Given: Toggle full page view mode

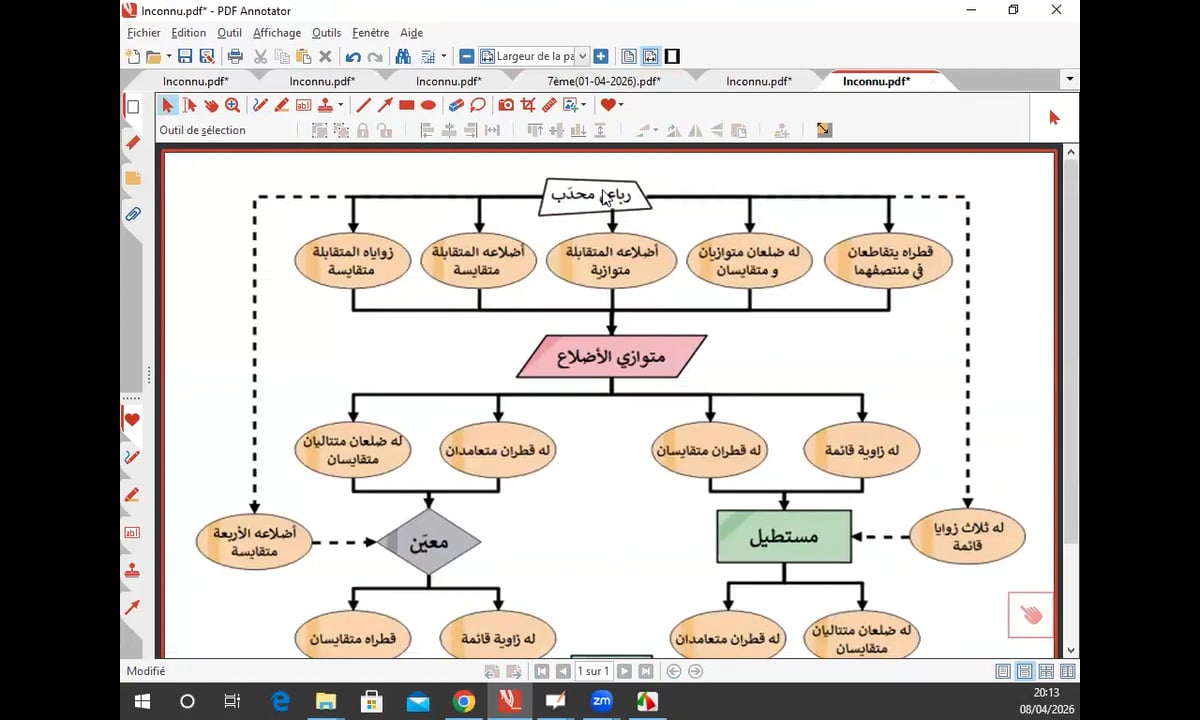Looking at the screenshot, I should (629, 57).
